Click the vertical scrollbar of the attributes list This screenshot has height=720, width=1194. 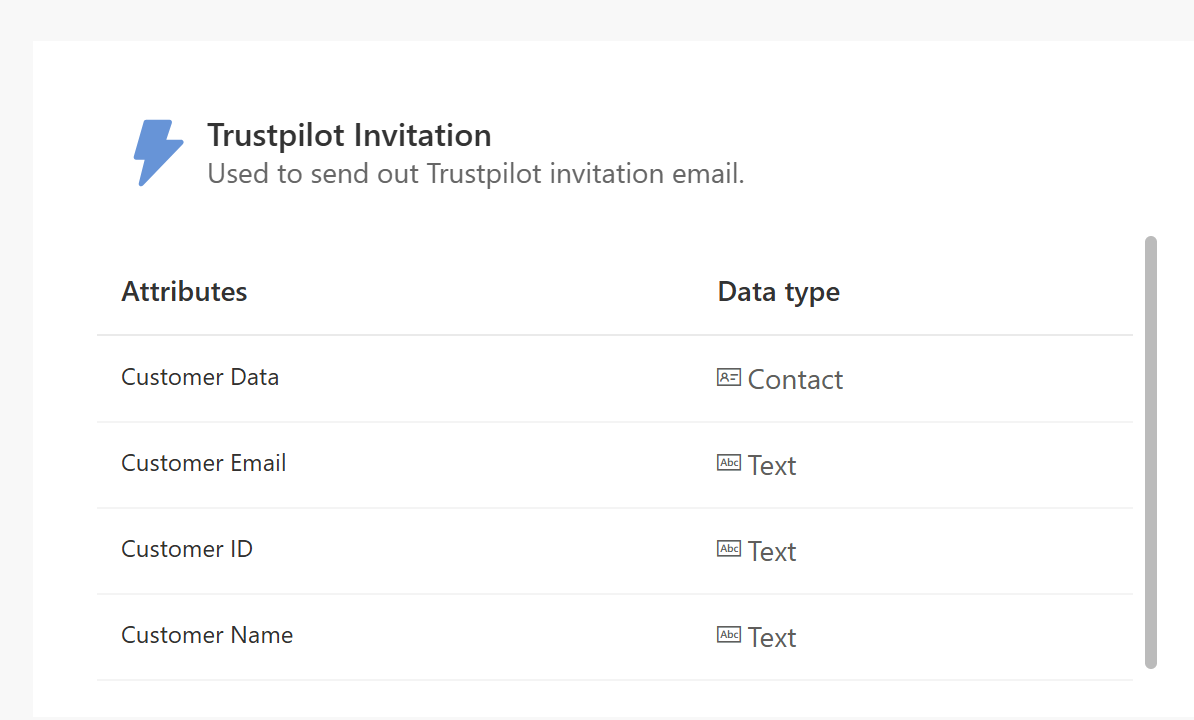(1150, 450)
